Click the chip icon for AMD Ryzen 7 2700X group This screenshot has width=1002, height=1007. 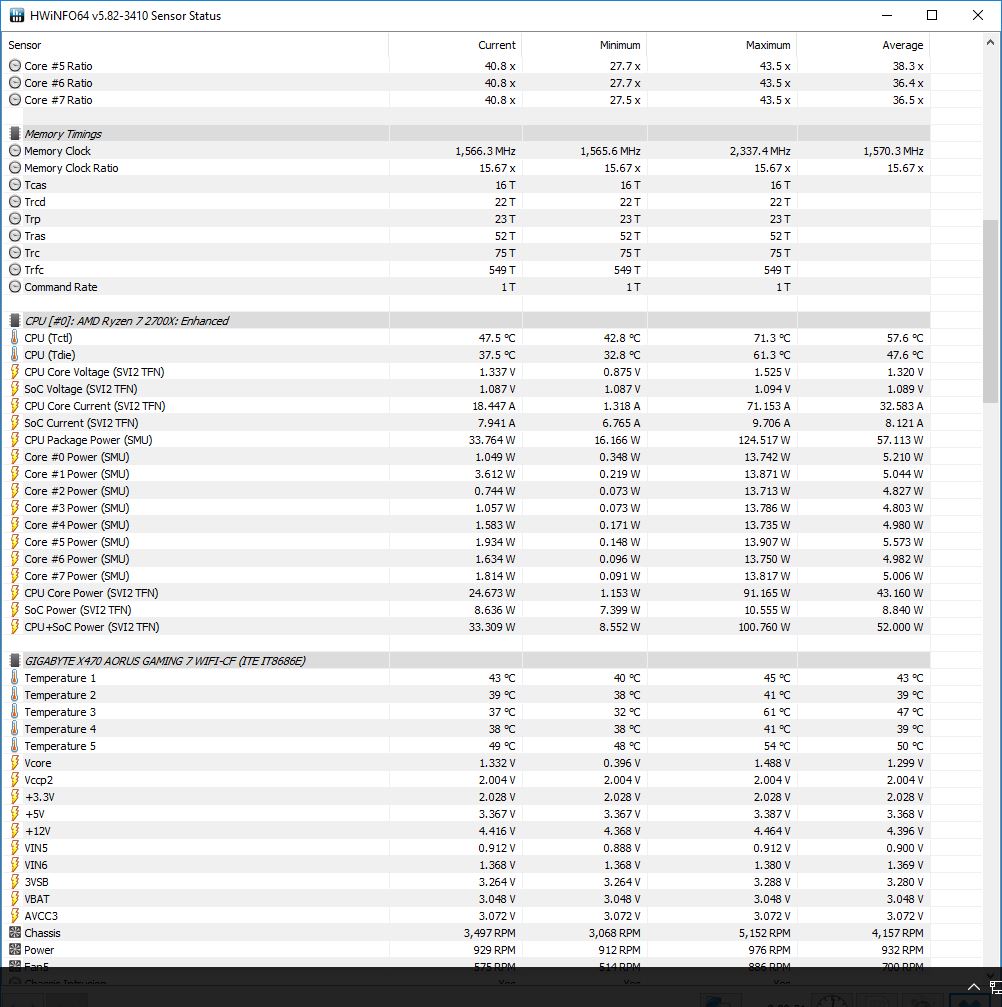click(x=15, y=320)
